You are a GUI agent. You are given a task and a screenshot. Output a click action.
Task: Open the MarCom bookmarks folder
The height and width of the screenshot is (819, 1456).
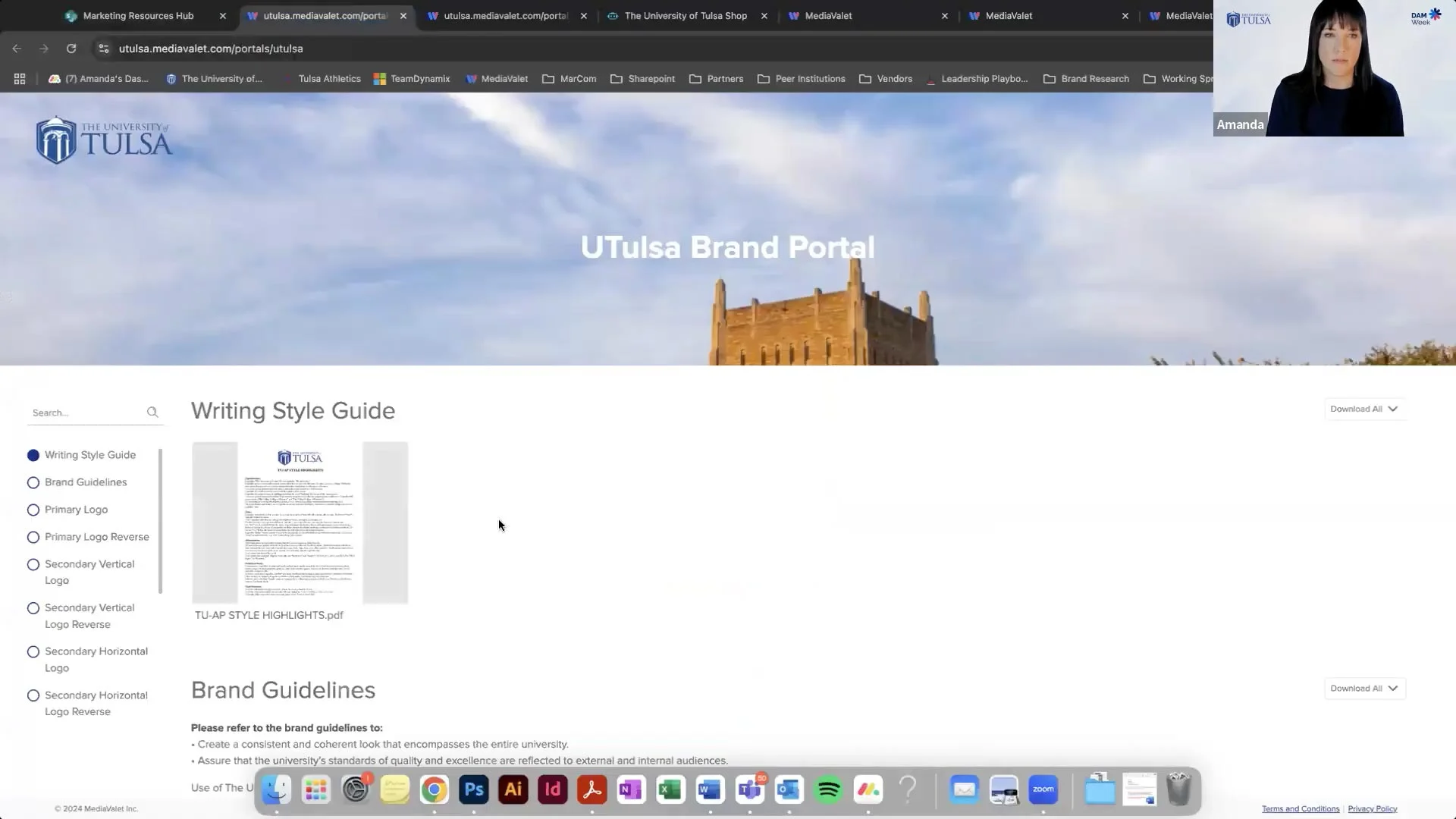coord(569,79)
